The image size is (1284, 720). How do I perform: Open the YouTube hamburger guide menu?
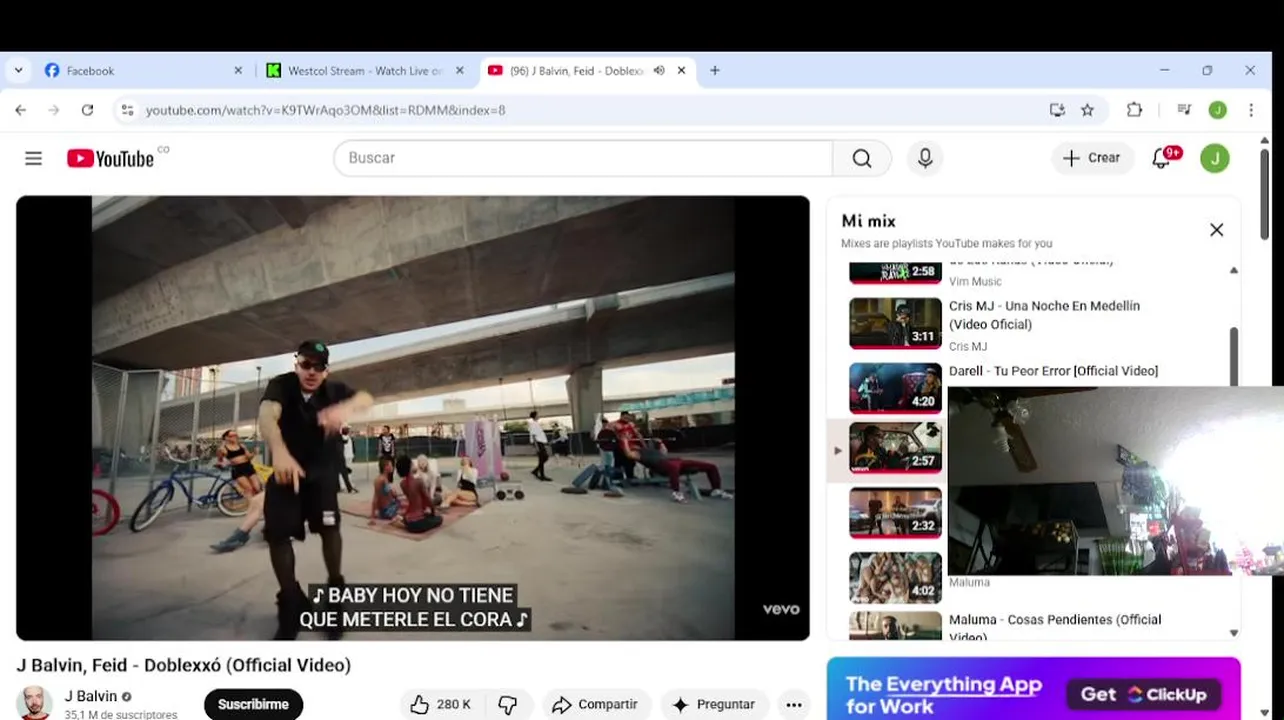(x=33, y=158)
